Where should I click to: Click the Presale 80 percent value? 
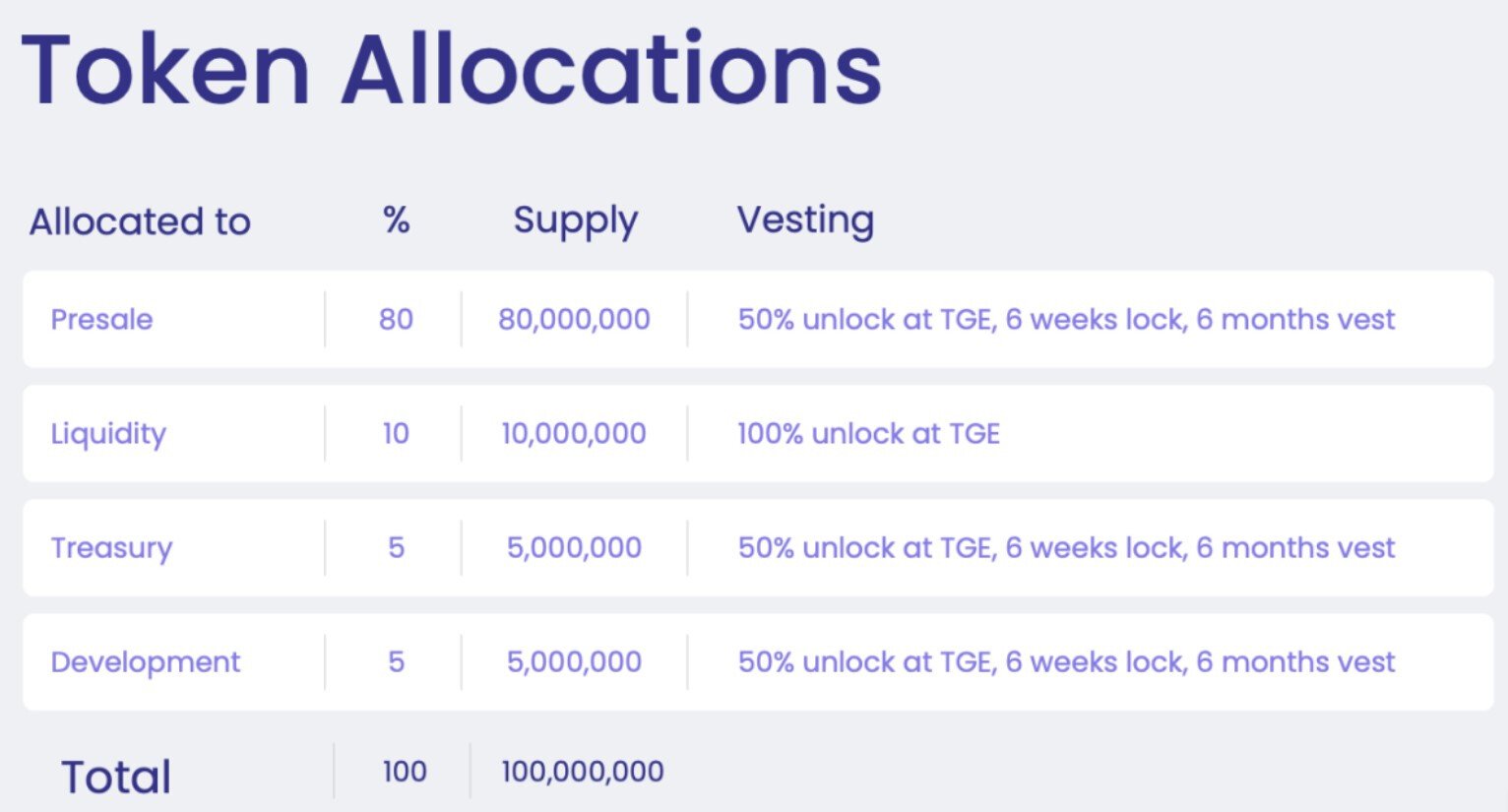click(x=396, y=319)
